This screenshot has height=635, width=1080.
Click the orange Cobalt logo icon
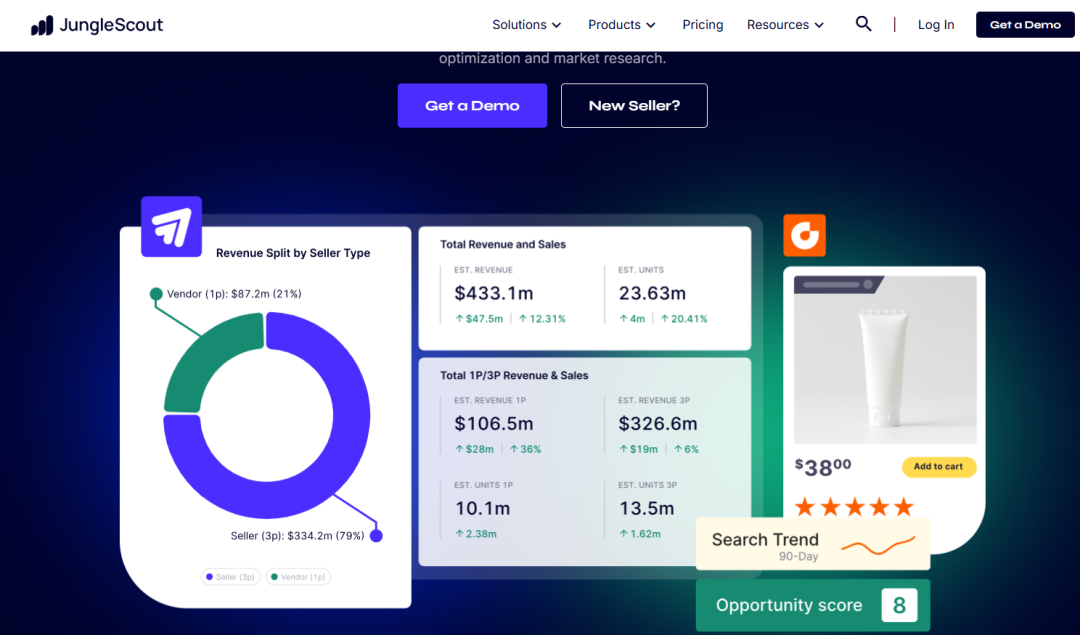tap(804, 236)
